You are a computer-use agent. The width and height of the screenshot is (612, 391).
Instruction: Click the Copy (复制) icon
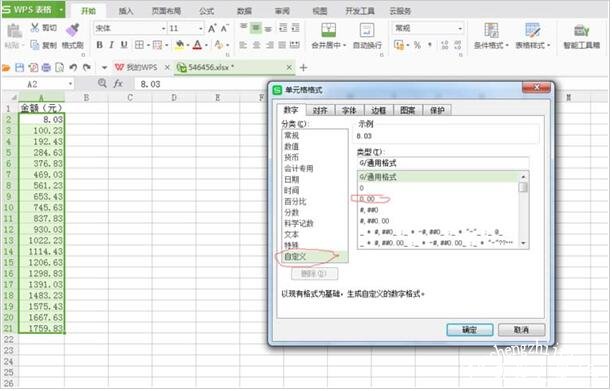[x=35, y=45]
